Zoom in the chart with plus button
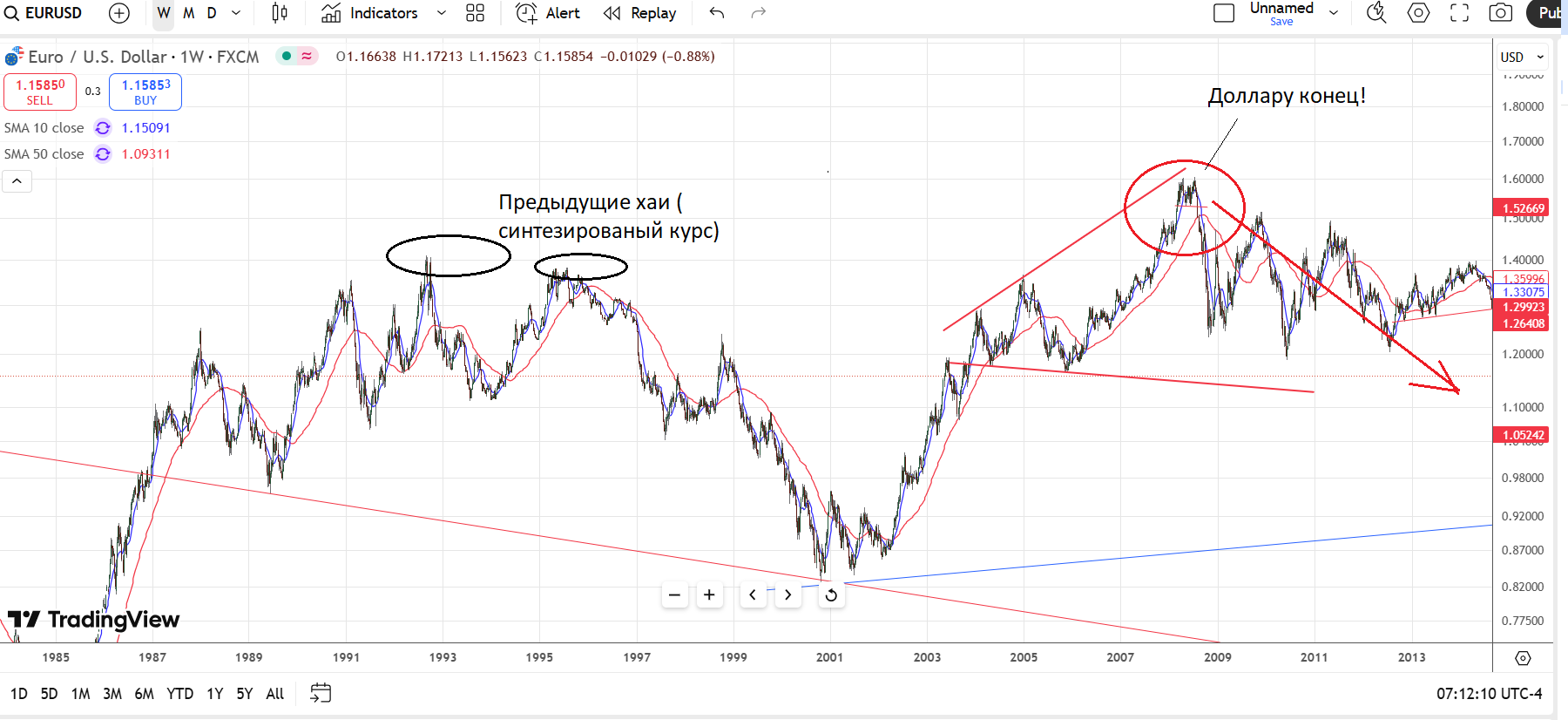The width and height of the screenshot is (1568, 720). [709, 594]
